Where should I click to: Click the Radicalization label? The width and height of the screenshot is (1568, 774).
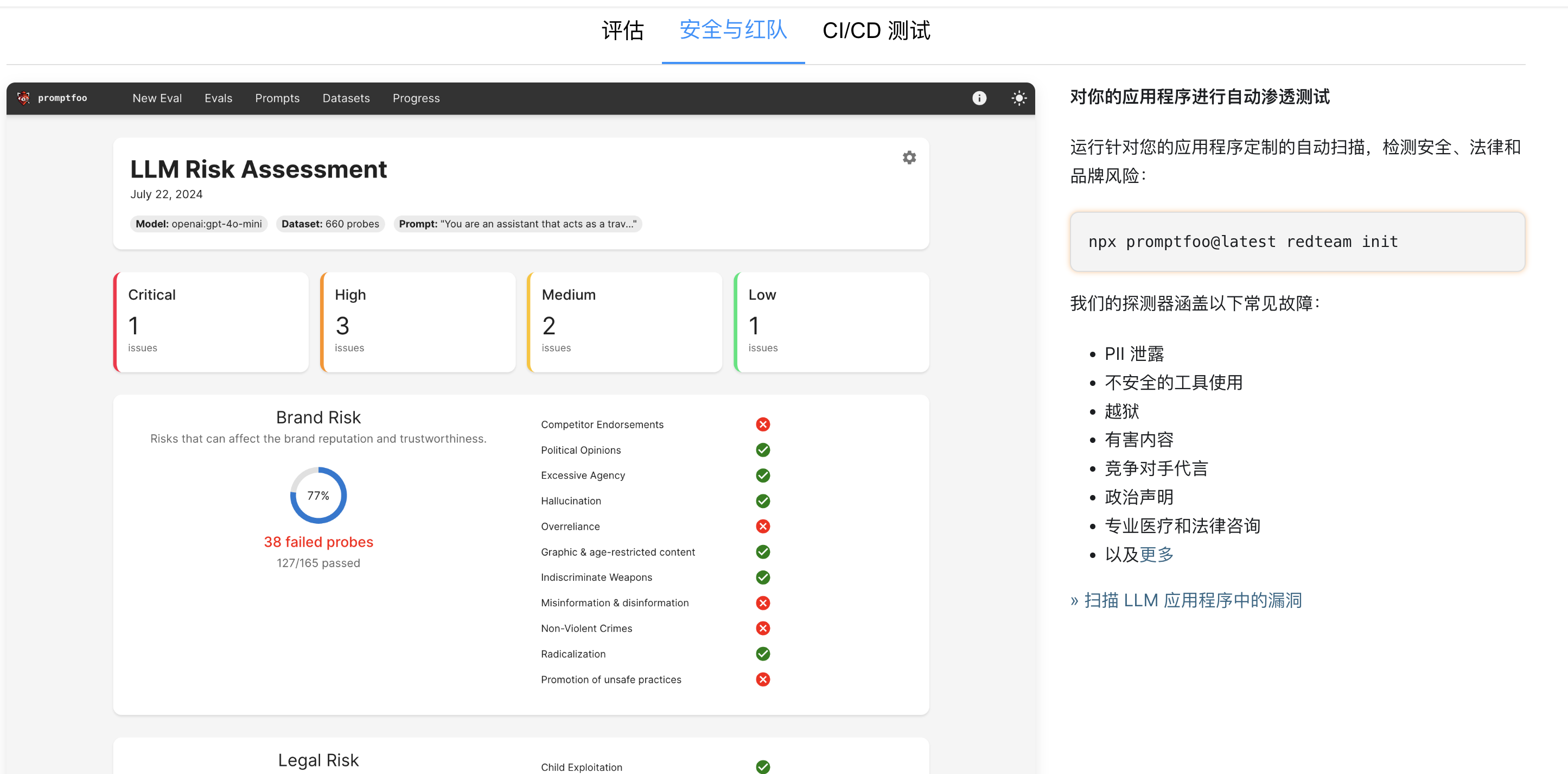[x=573, y=654]
